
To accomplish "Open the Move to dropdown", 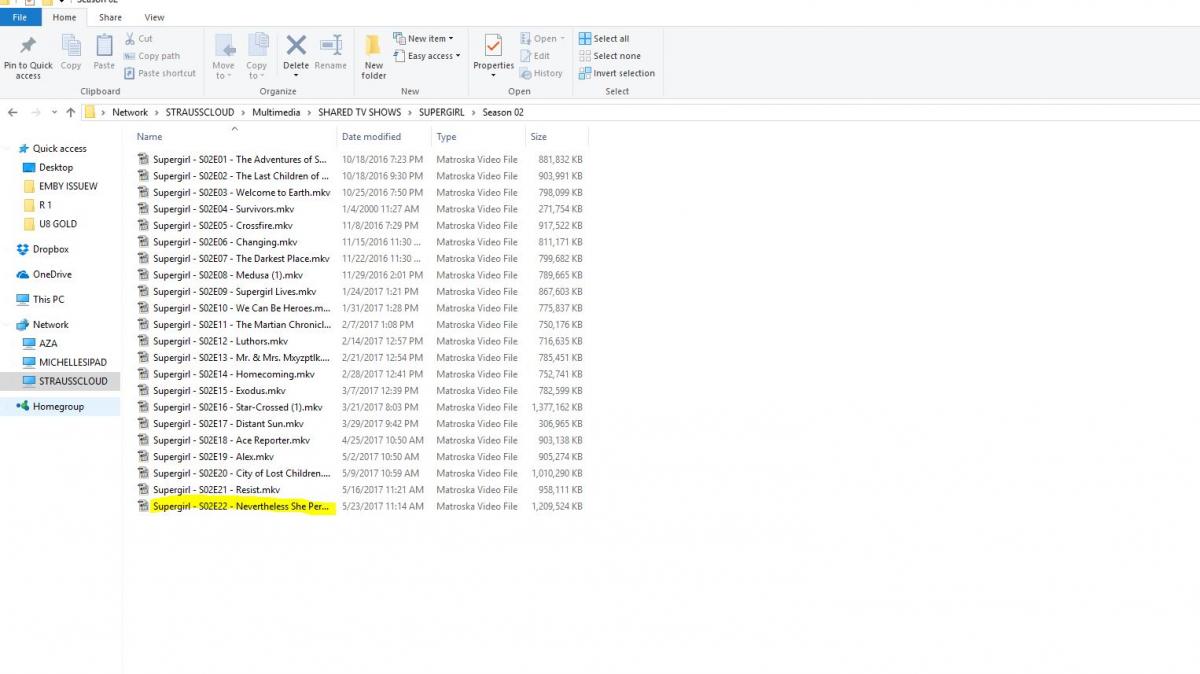I will tap(223, 57).
